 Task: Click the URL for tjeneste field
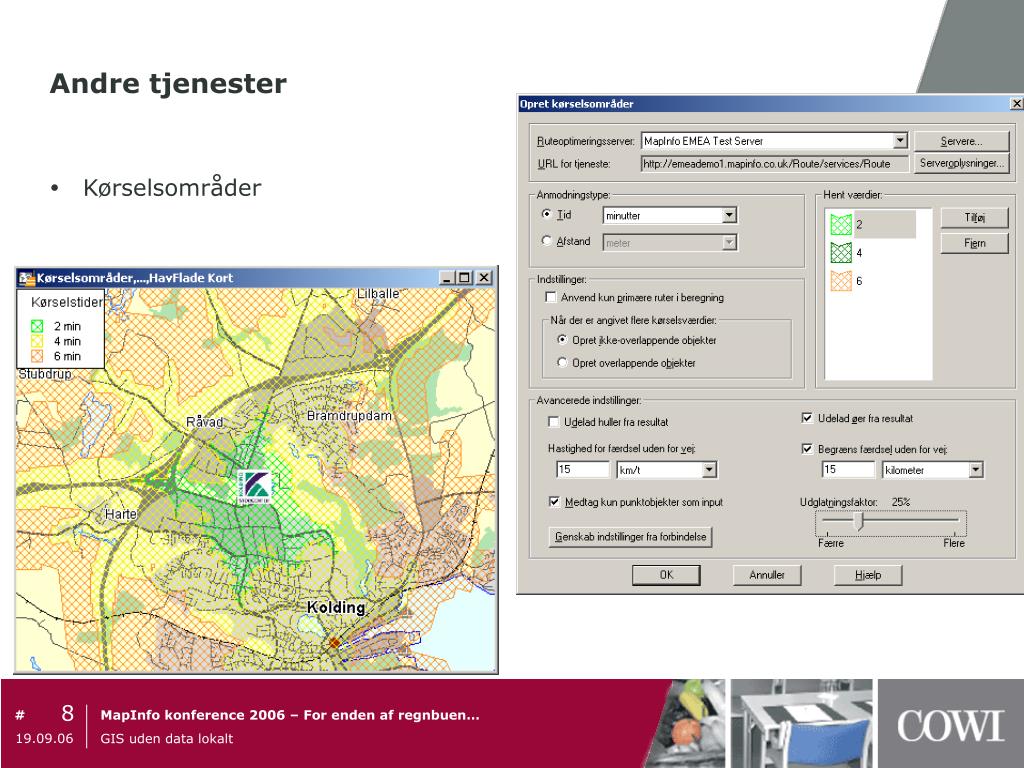point(775,164)
